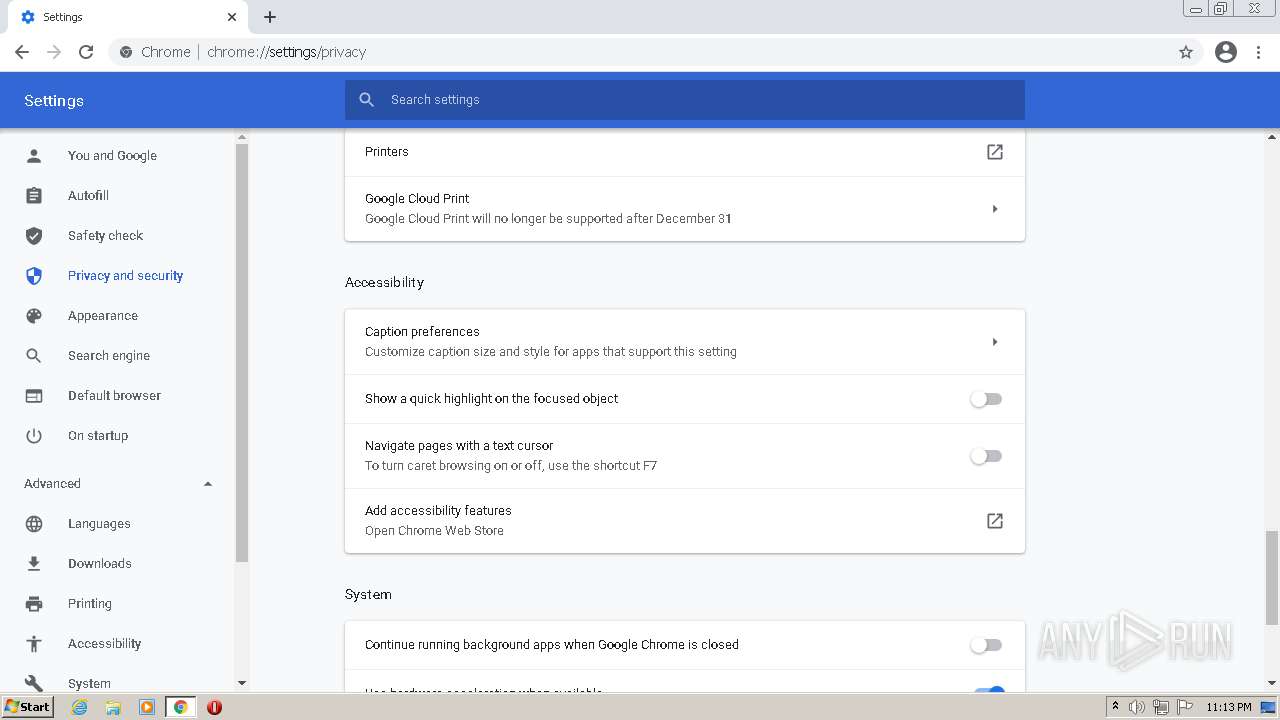Click the Printing printer icon
The image size is (1280, 720).
coord(34,603)
